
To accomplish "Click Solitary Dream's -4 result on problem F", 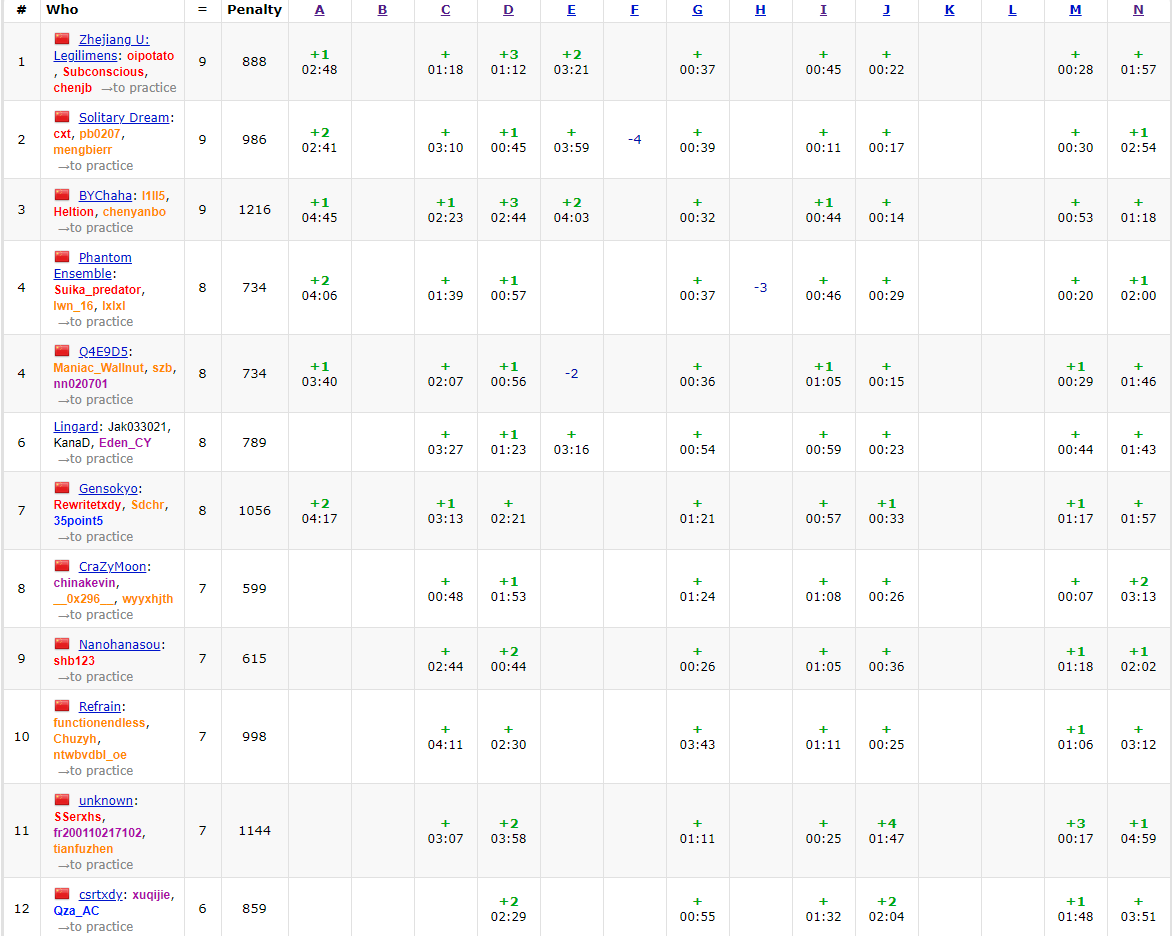I will click(634, 140).
